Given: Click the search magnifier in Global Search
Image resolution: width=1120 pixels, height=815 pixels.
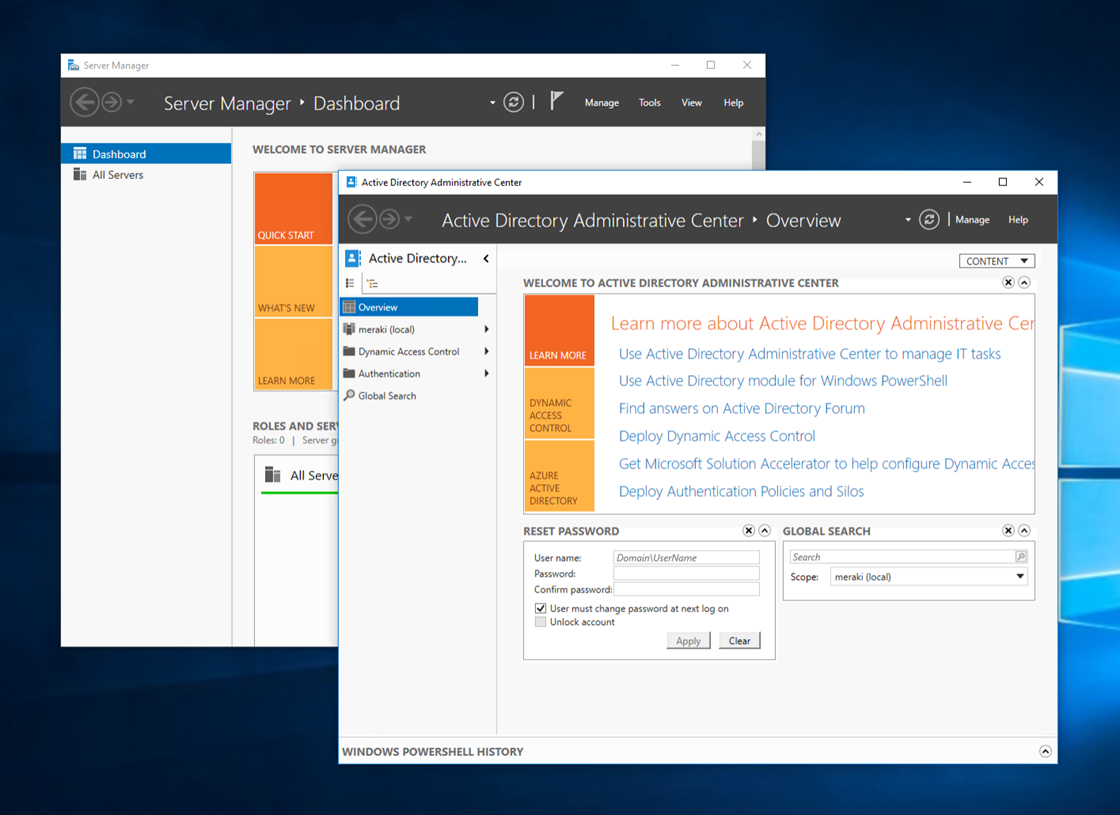Looking at the screenshot, I should [1021, 556].
